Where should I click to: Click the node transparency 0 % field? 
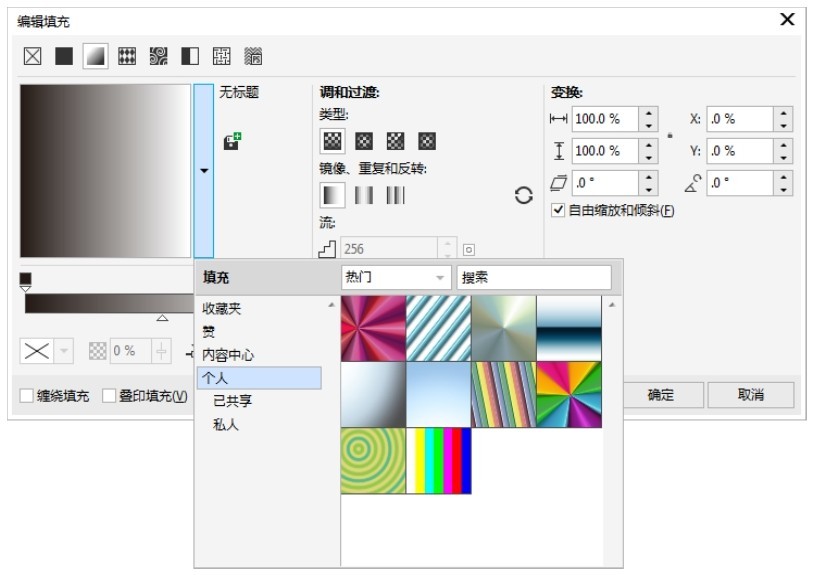[x=130, y=351]
